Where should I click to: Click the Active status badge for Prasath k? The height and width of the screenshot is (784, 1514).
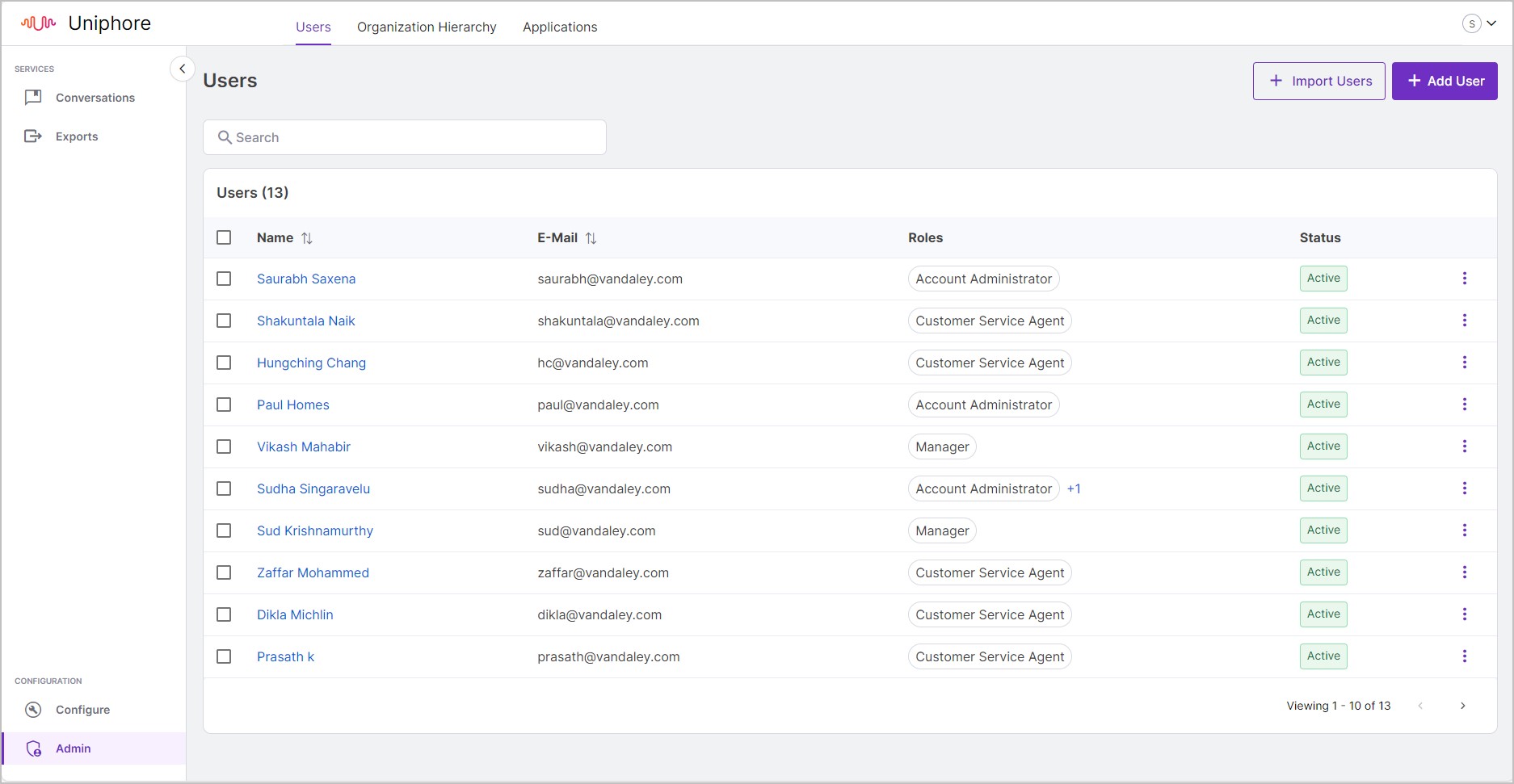pyautogui.click(x=1323, y=656)
